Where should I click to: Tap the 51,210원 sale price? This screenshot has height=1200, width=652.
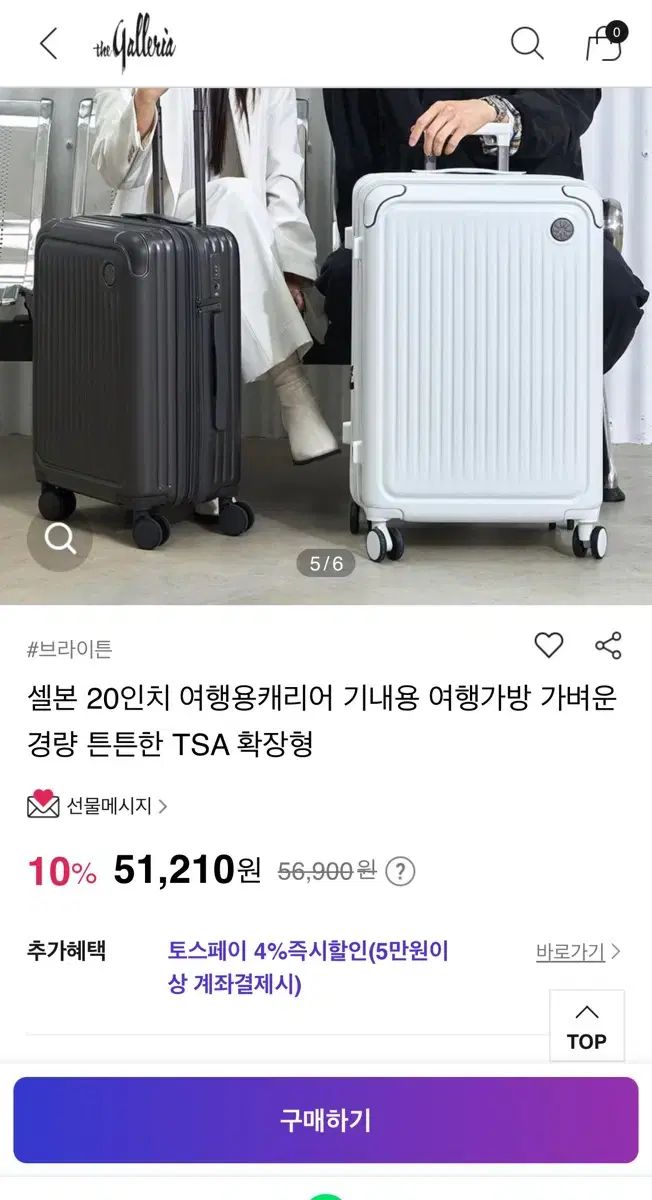pos(187,870)
